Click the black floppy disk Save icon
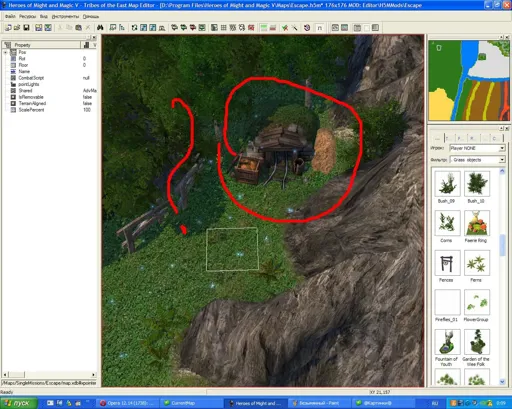The width and height of the screenshot is (512, 409). point(26,28)
